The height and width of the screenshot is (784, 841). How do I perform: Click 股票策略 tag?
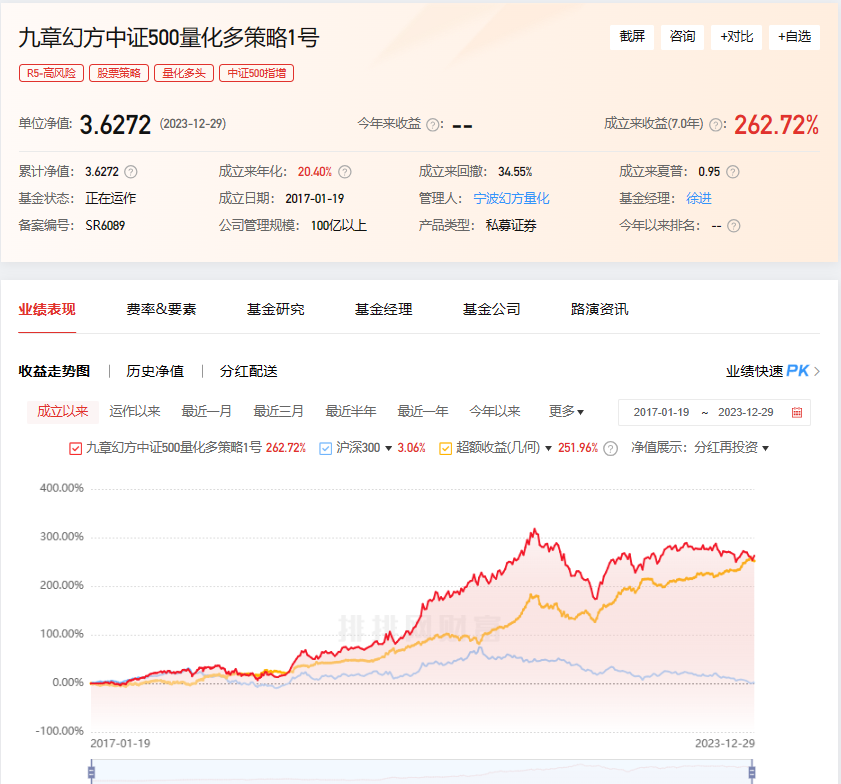point(119,73)
